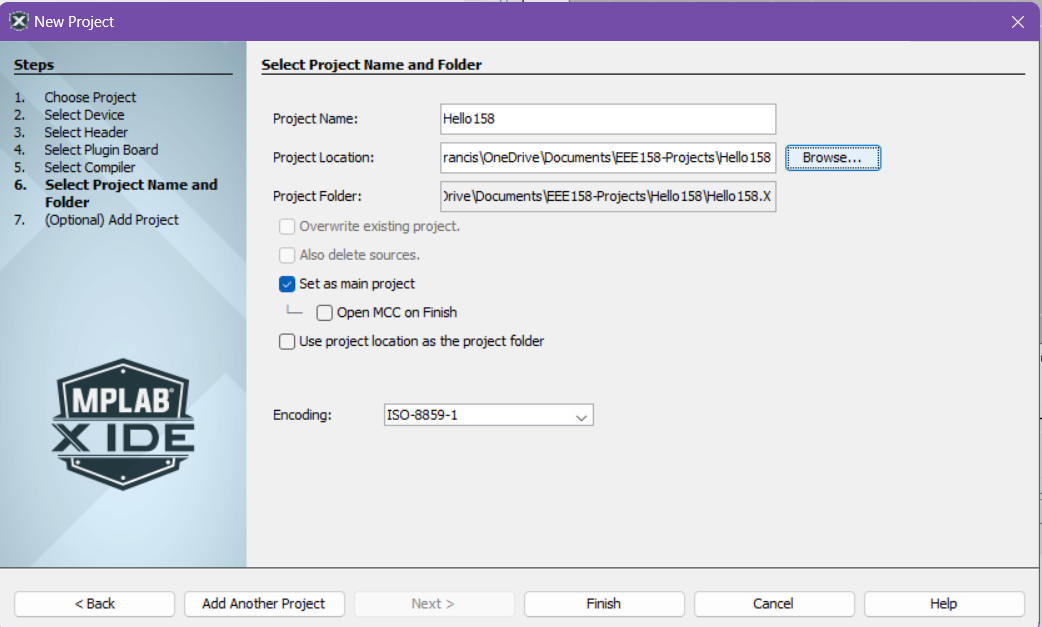Uncheck Set as main project
Image resolution: width=1042 pixels, height=627 pixels.
288,284
